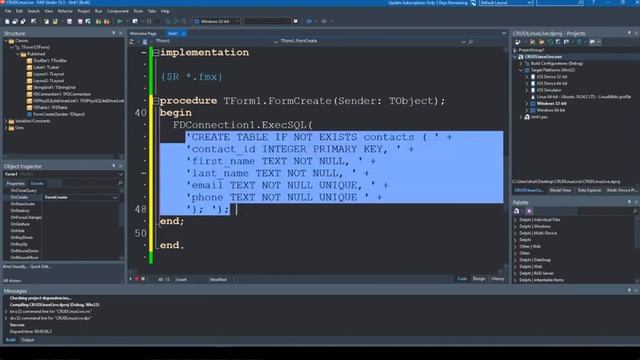Close the Unit1 editor tab
The width and height of the screenshot is (640, 360).
(x=183, y=33)
